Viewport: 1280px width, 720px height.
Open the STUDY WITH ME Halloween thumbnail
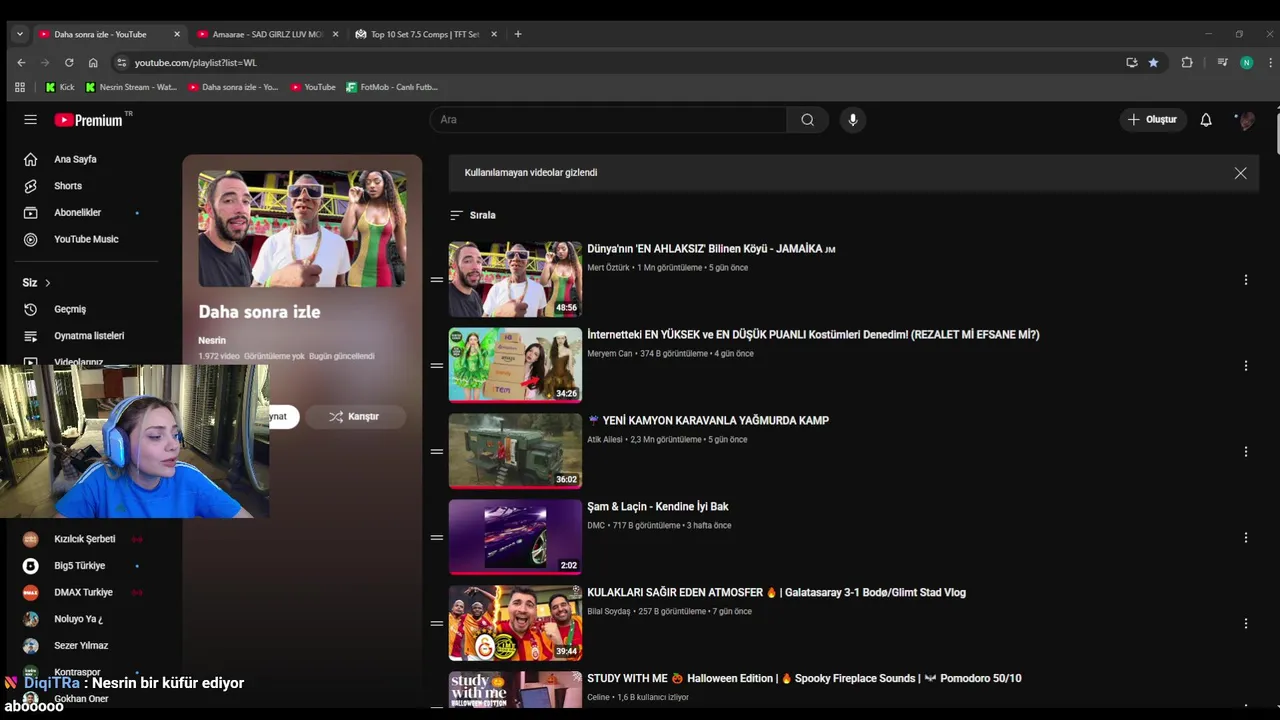tap(515, 690)
